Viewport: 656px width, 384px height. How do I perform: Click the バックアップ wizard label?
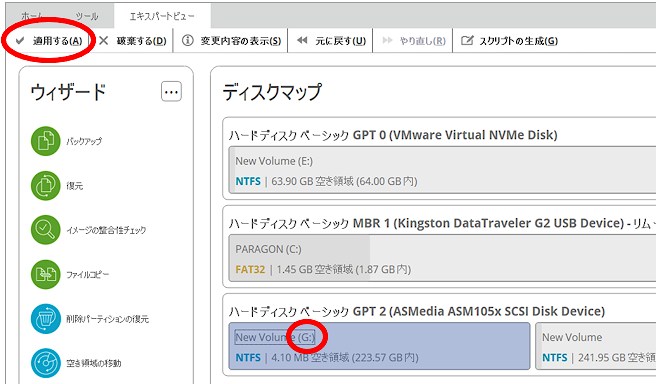click(84, 141)
